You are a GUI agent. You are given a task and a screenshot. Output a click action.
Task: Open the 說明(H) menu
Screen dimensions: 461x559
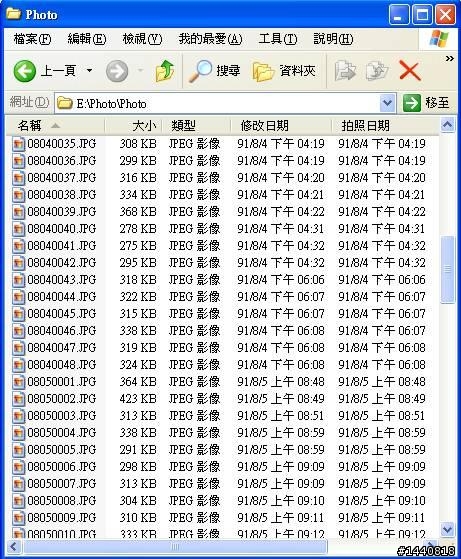(333, 39)
